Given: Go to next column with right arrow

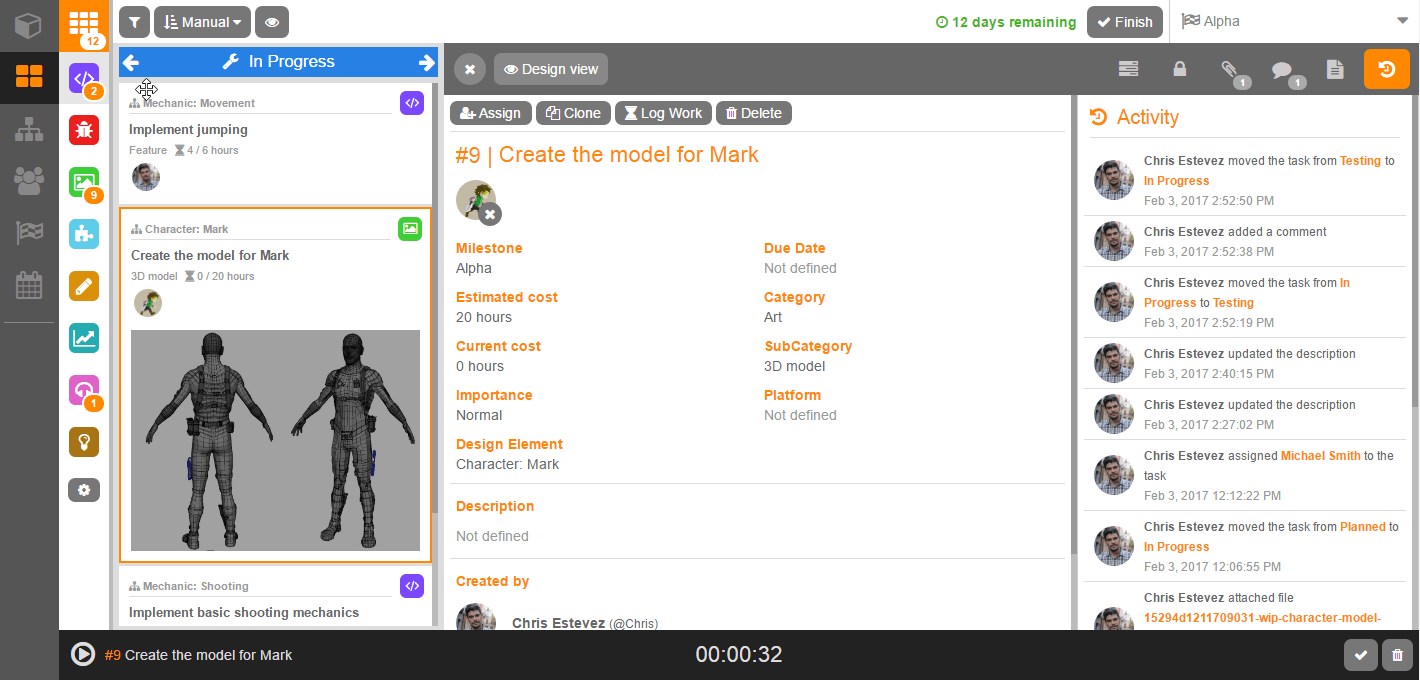Looking at the screenshot, I should coord(427,62).
